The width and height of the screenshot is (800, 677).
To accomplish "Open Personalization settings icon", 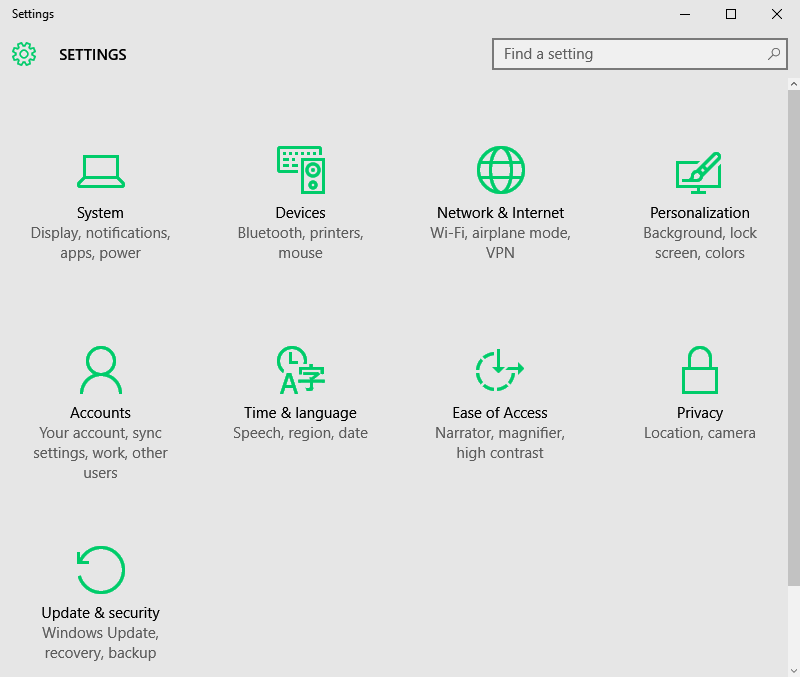I will pyautogui.click(x=700, y=170).
